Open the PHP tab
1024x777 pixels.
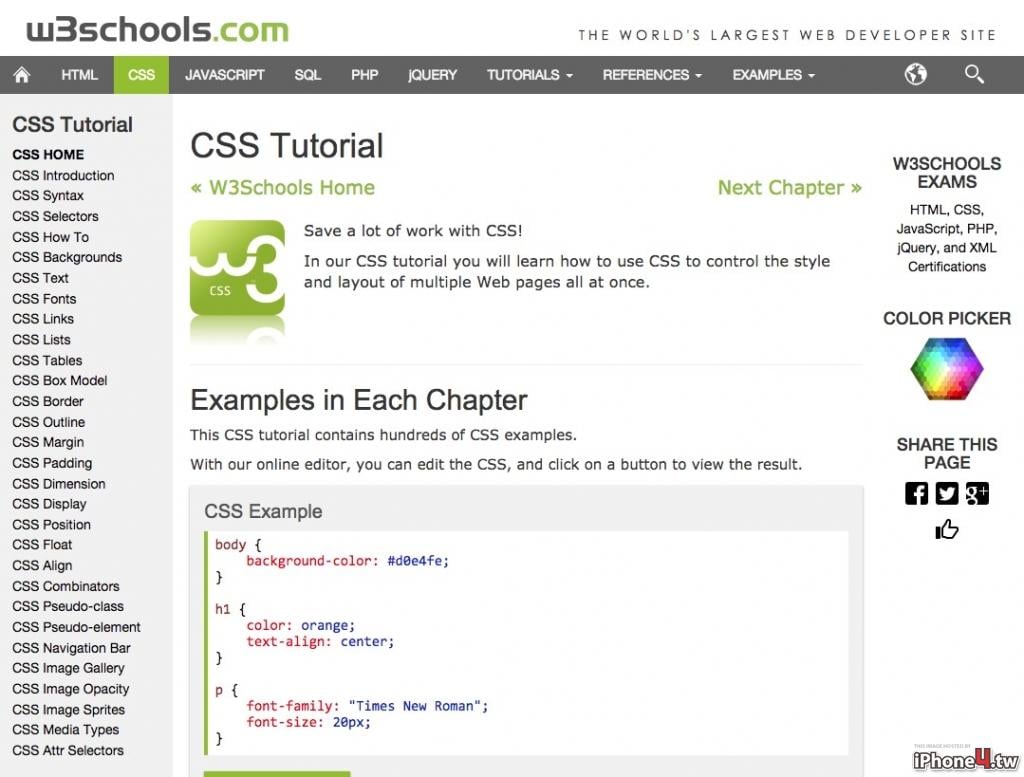click(x=364, y=75)
